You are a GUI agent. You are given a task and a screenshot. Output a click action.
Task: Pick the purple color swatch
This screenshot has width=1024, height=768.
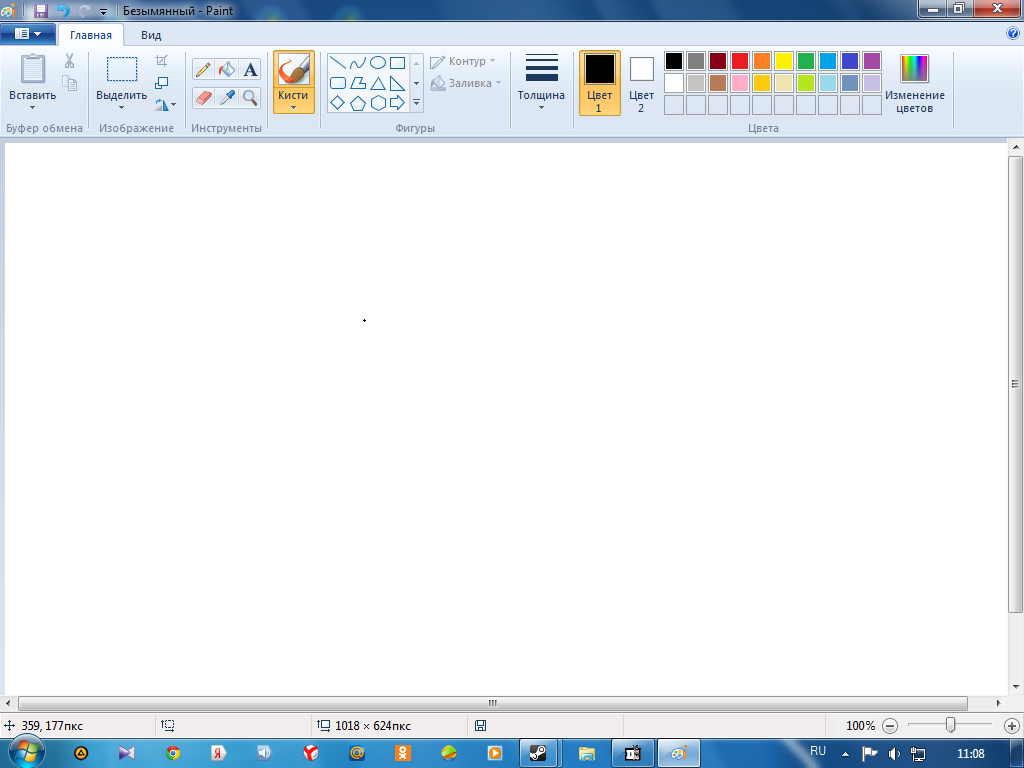pyautogui.click(x=872, y=61)
